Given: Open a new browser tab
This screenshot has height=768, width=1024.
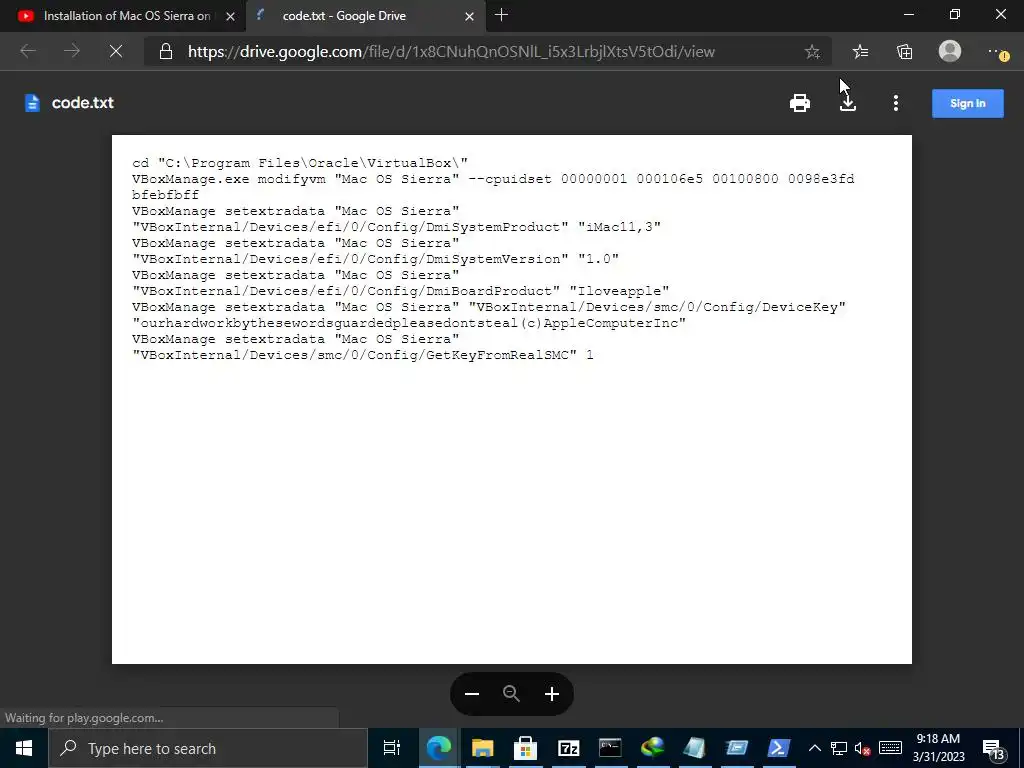Looking at the screenshot, I should tap(502, 15).
